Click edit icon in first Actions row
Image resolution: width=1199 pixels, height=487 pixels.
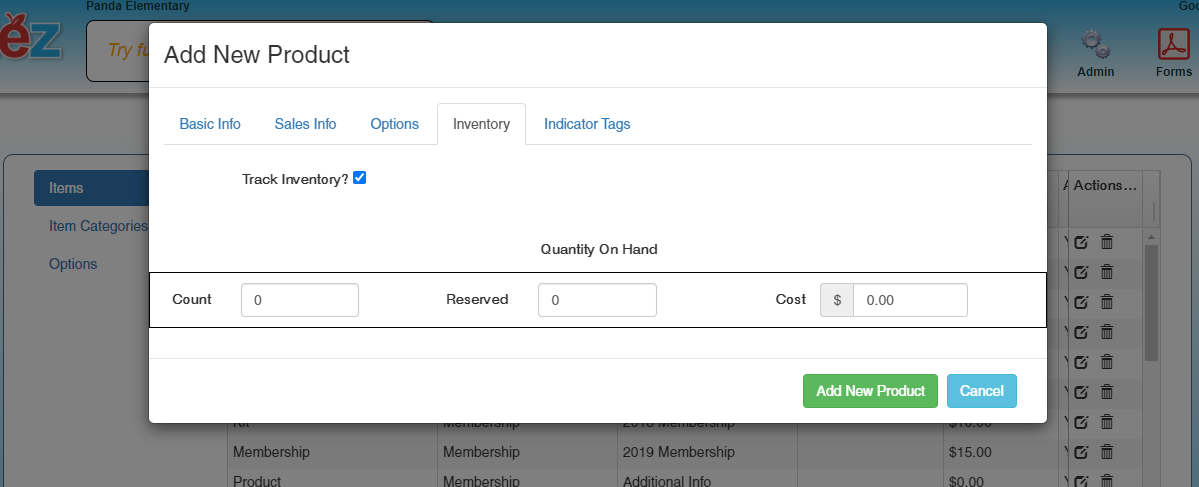(x=1081, y=242)
